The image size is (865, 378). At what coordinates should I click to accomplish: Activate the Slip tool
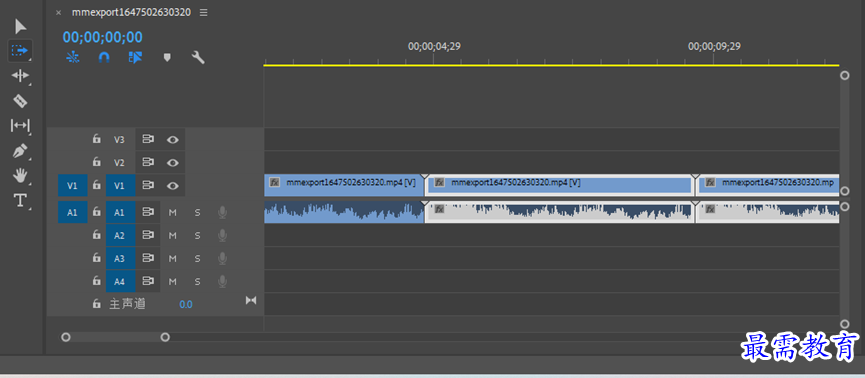tap(20, 126)
